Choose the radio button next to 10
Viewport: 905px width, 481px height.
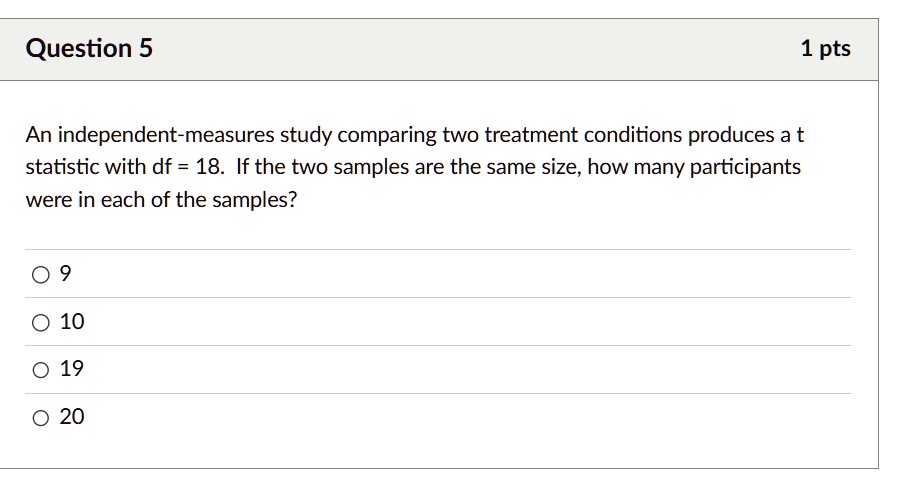click(x=40, y=322)
